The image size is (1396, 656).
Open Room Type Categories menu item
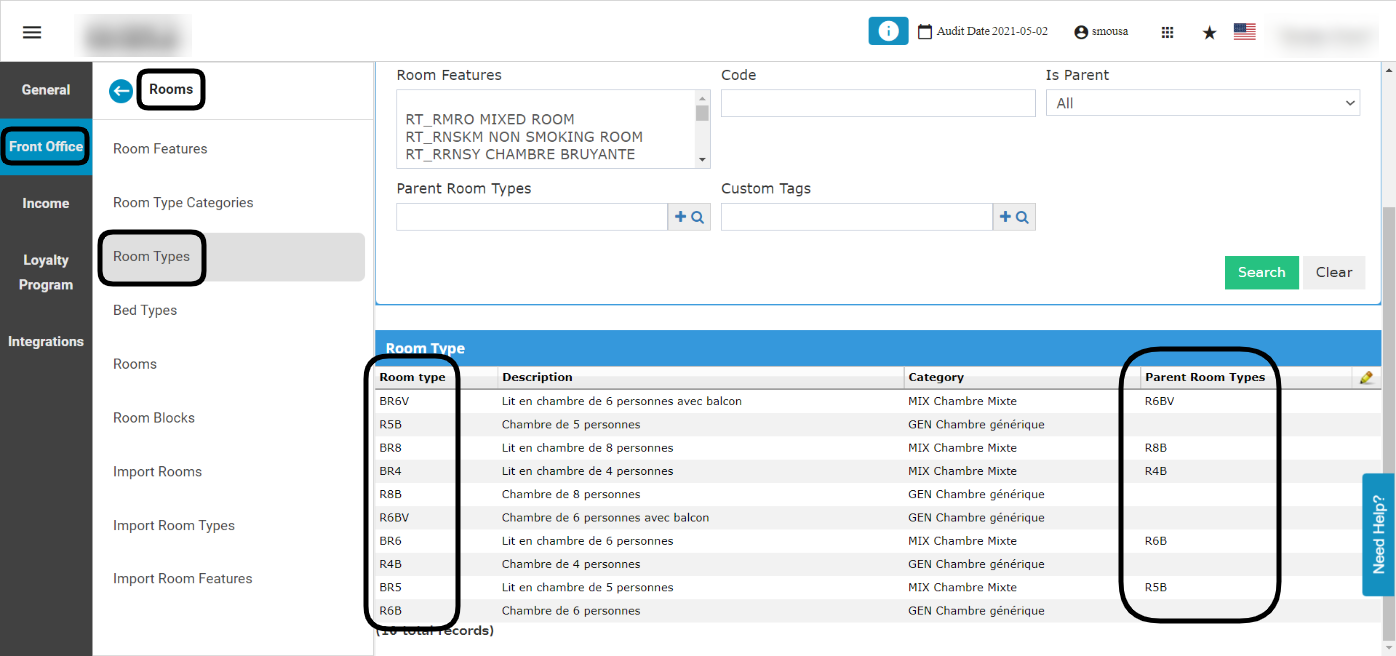pos(183,203)
